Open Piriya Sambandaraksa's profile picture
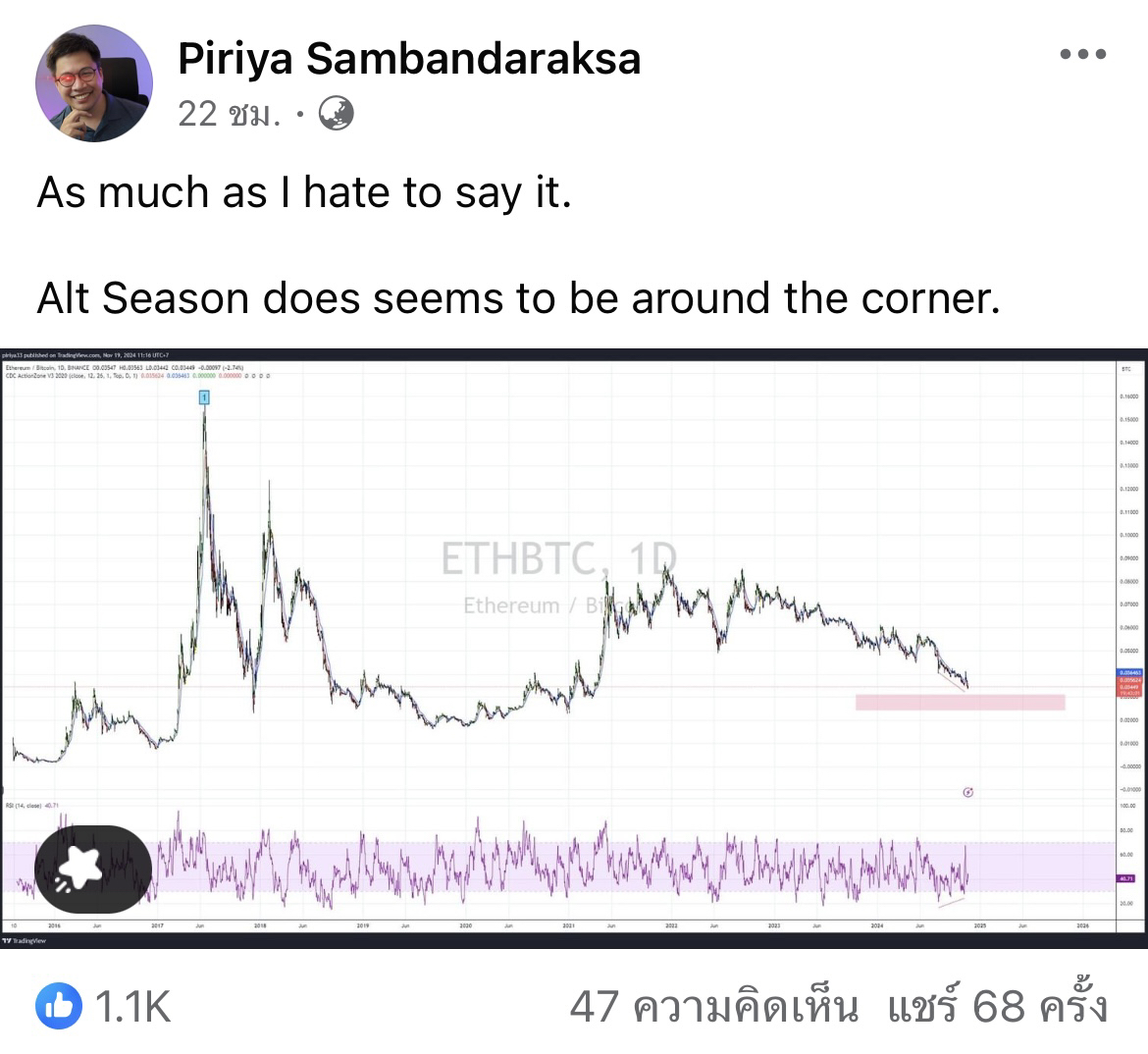 (94, 82)
